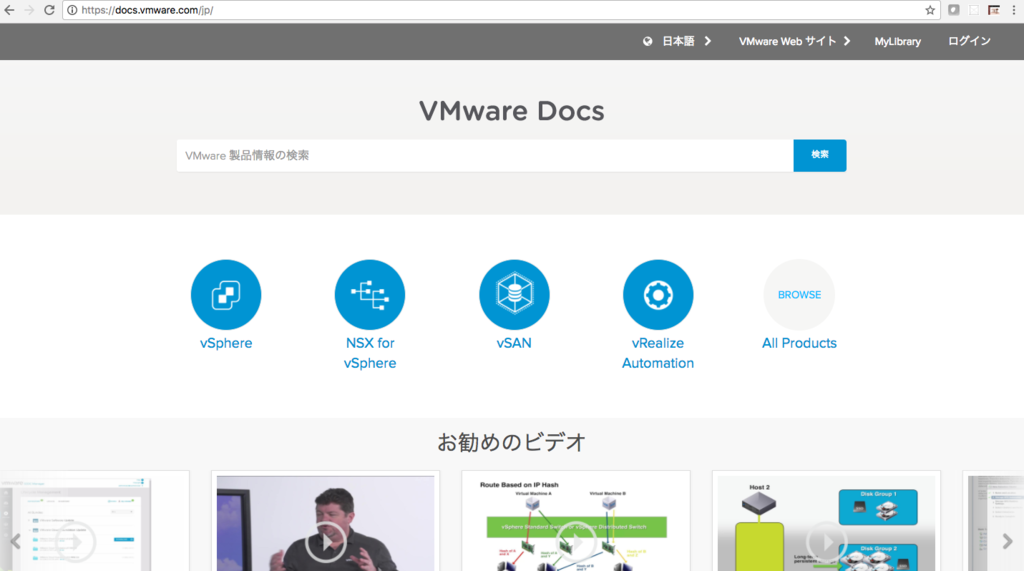This screenshot has height=571, width=1024.
Task: Click the vSphere text link
Action: 226,343
